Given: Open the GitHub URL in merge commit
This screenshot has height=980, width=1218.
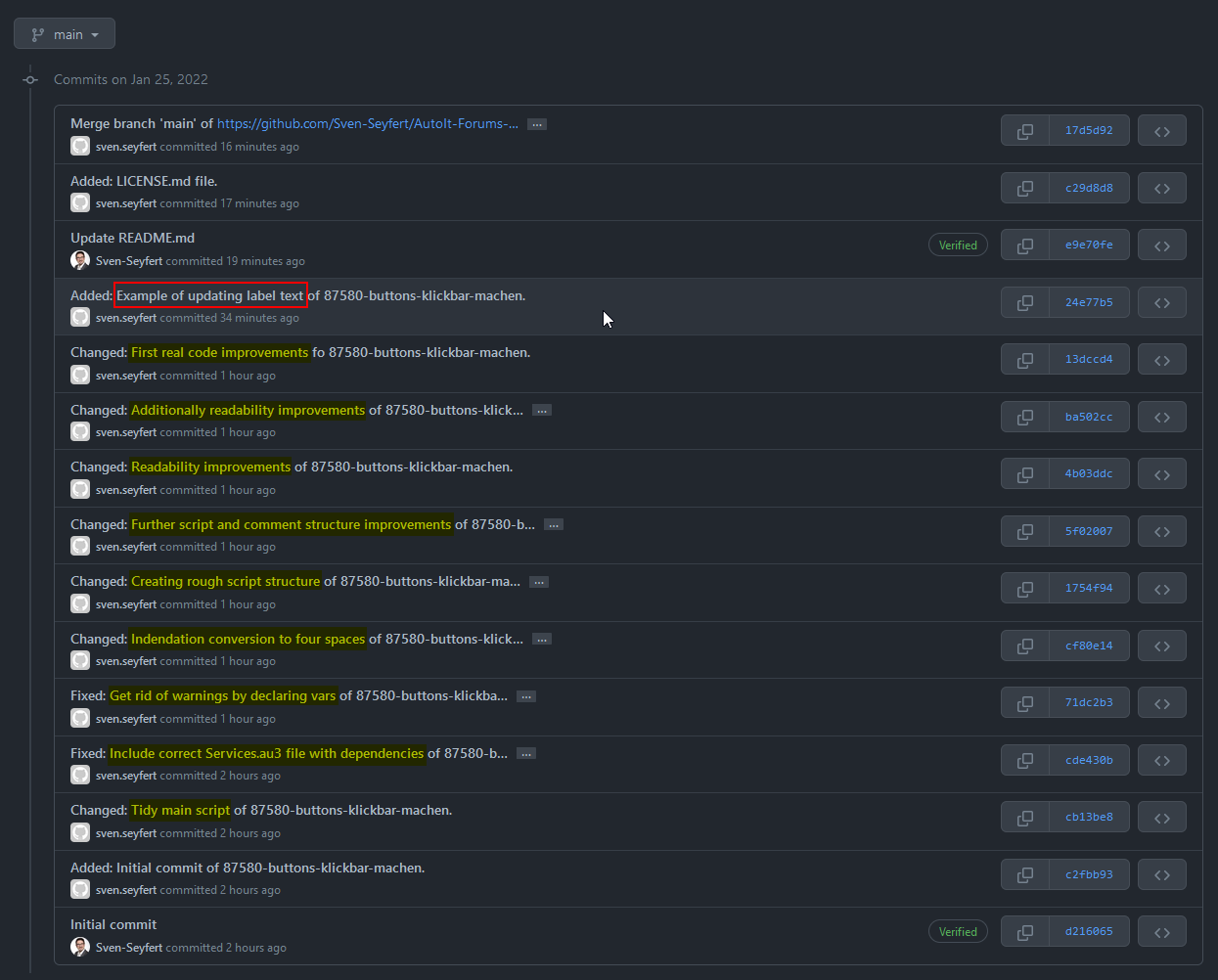Looking at the screenshot, I should coord(367,123).
